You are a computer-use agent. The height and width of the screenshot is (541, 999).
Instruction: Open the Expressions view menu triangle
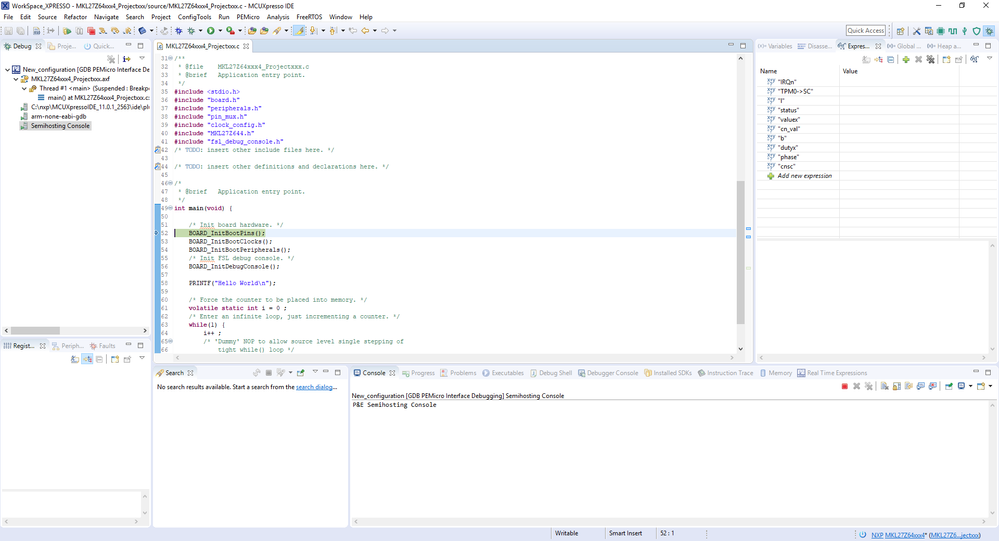click(x=989, y=58)
